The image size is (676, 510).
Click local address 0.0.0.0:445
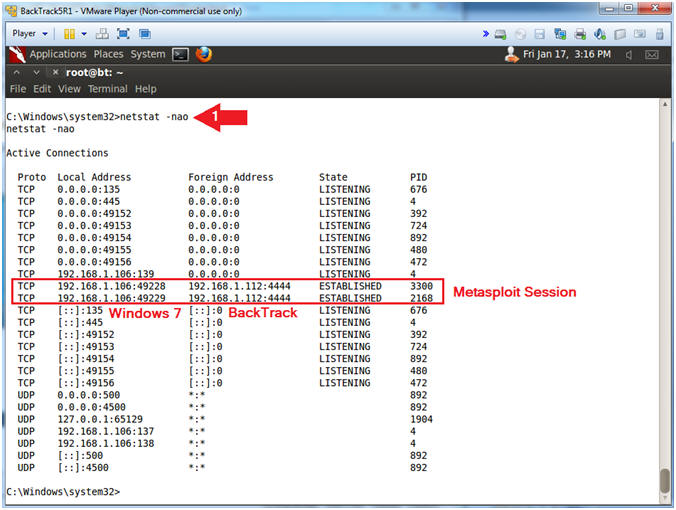point(88,201)
